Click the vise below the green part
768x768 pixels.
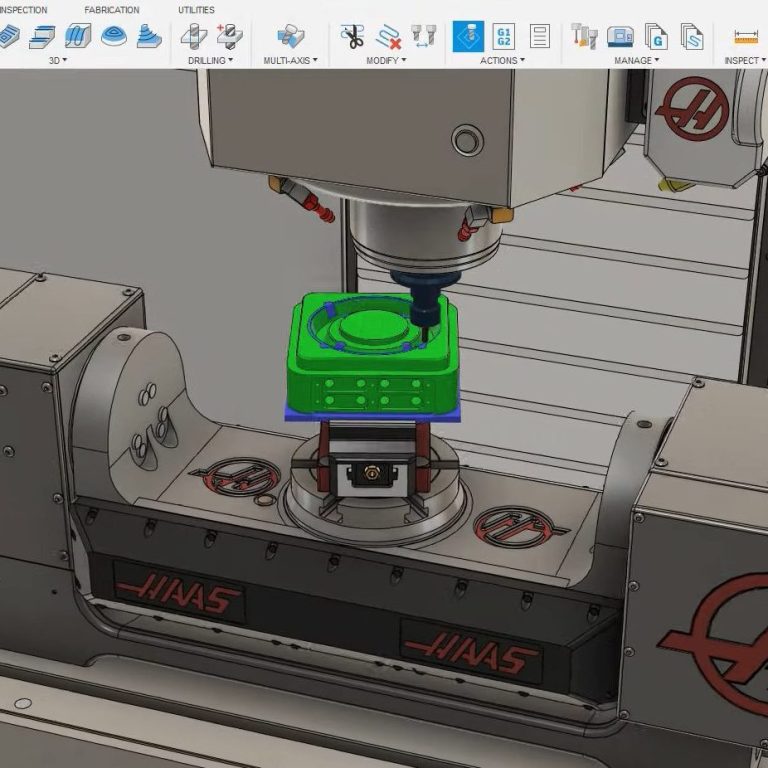pyautogui.click(x=375, y=458)
